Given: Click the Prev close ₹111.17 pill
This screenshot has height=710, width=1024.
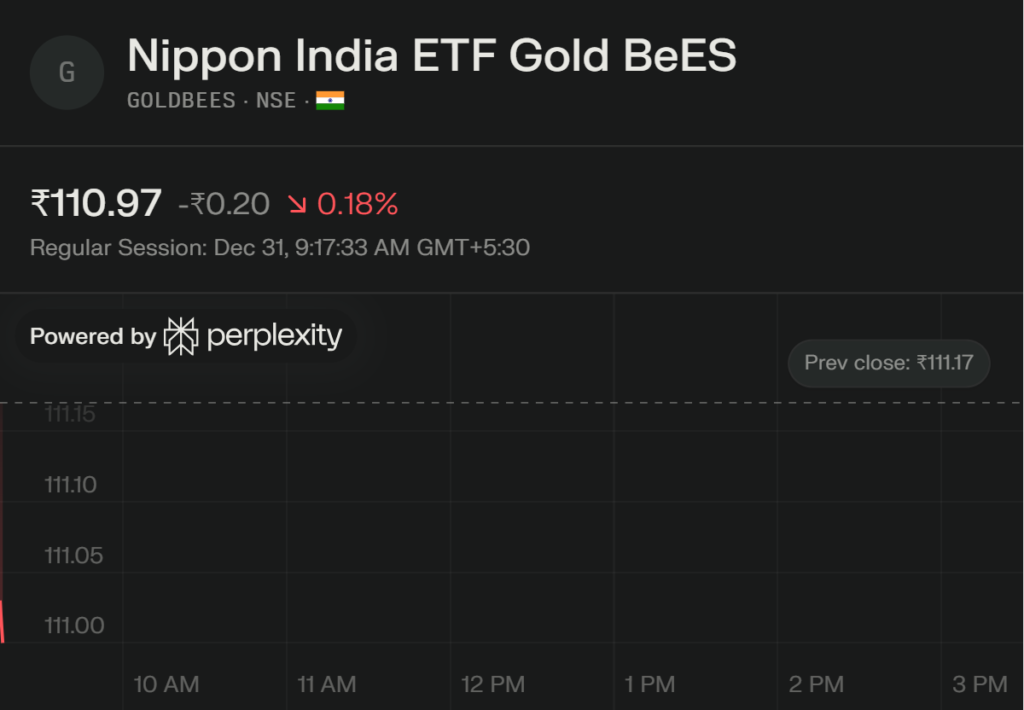Looking at the screenshot, I should [888, 362].
